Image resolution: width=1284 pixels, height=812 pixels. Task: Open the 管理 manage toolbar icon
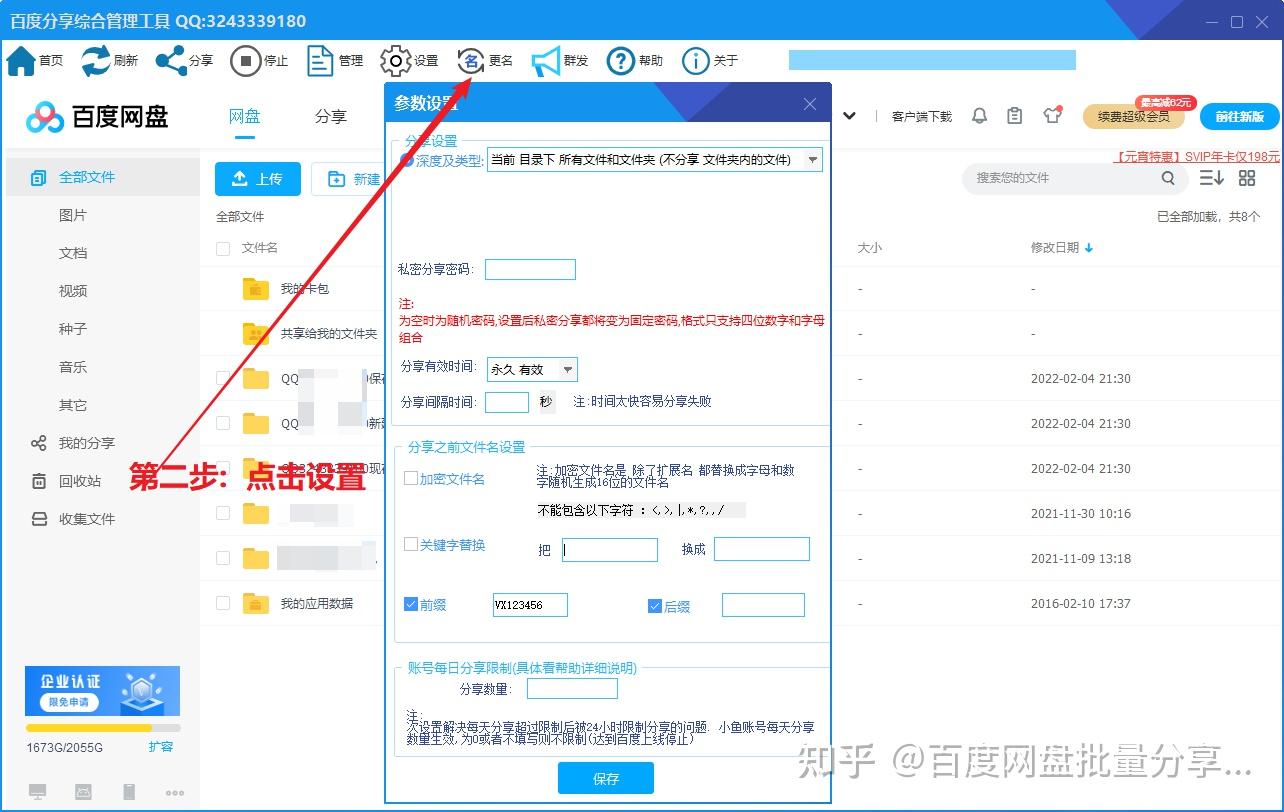(320, 61)
